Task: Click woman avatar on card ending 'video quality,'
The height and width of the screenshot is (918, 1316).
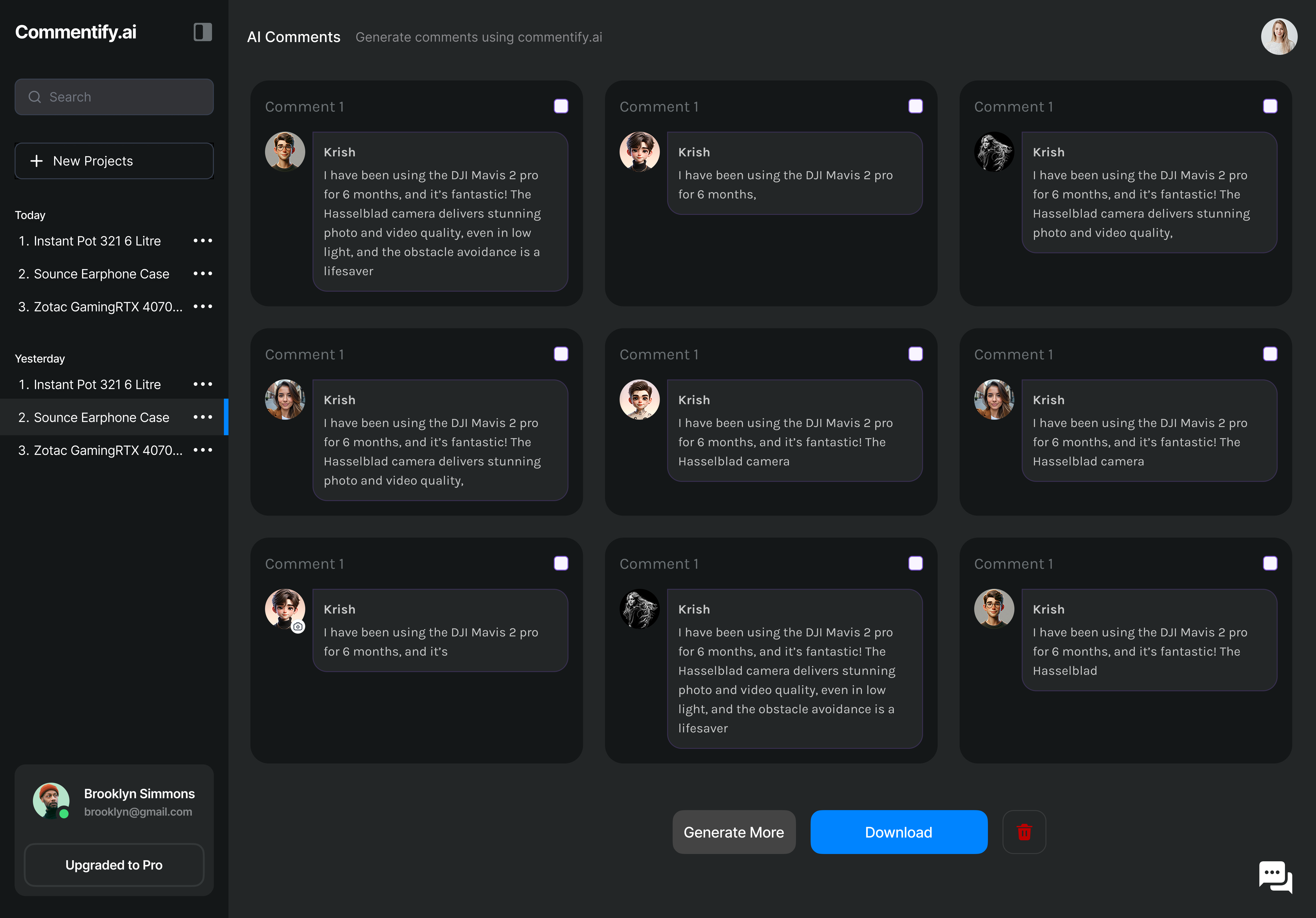Action: pos(285,400)
